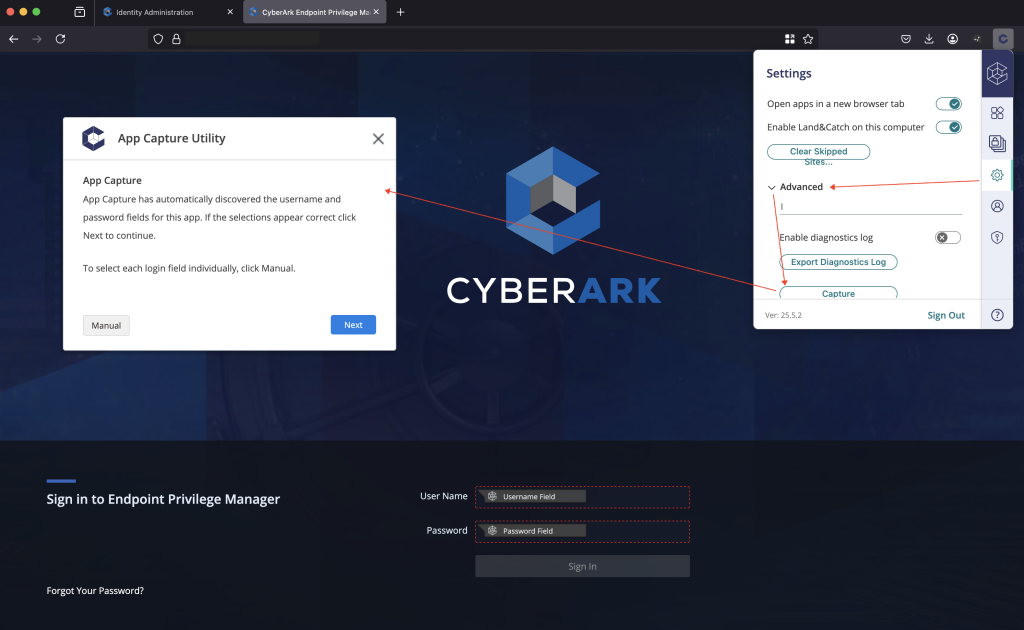Click the Sign Out link
This screenshot has width=1024, height=630.
946,315
